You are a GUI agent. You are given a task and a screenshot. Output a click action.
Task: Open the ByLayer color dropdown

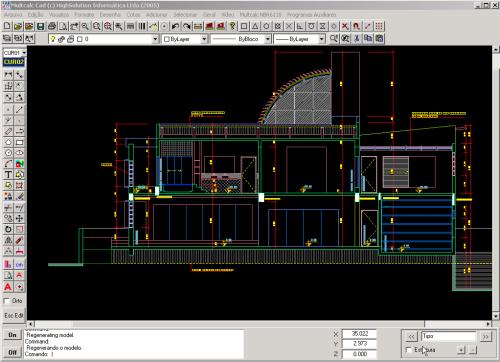(204, 39)
